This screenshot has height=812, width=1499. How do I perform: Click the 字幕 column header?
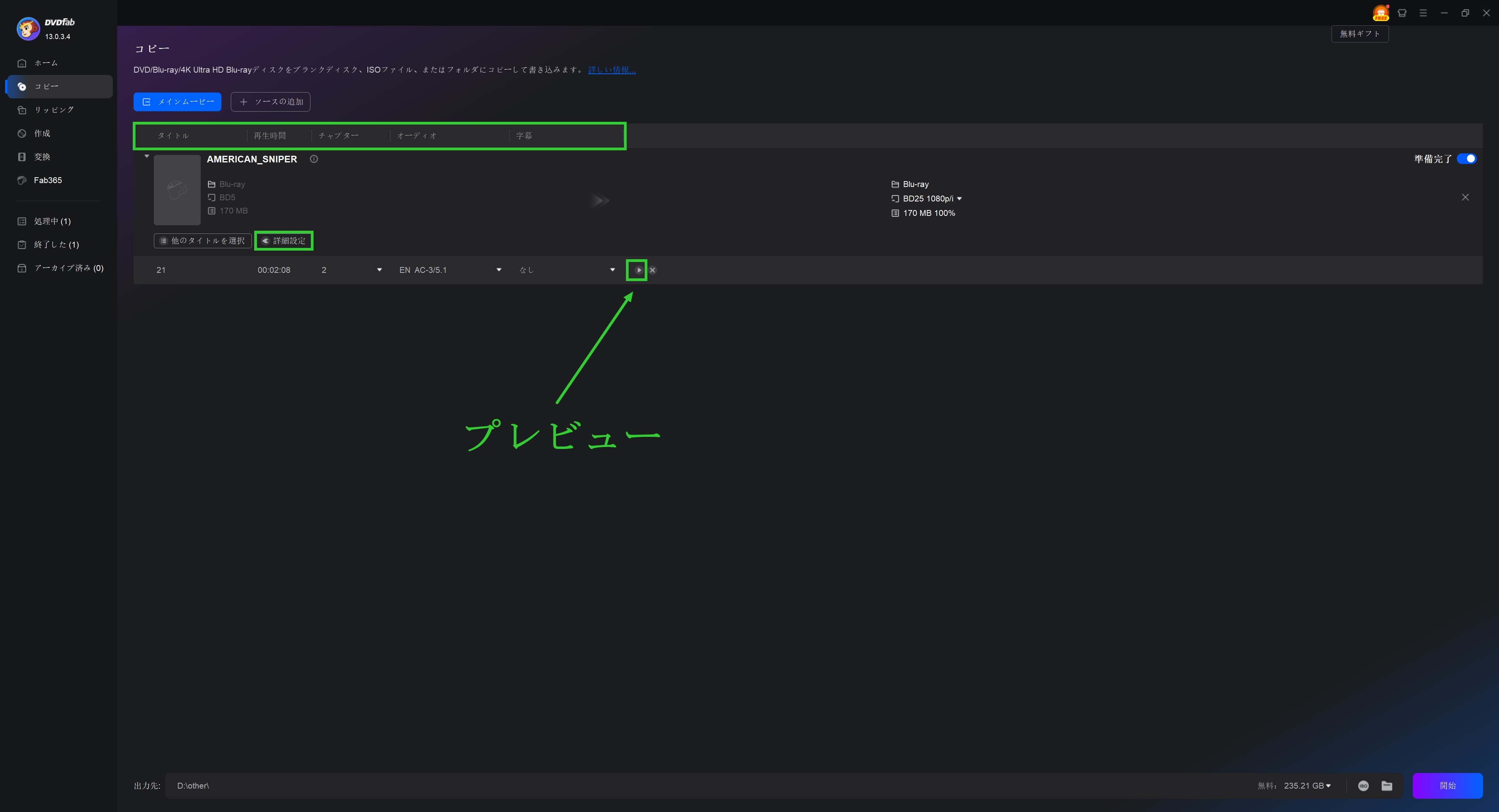(524, 135)
